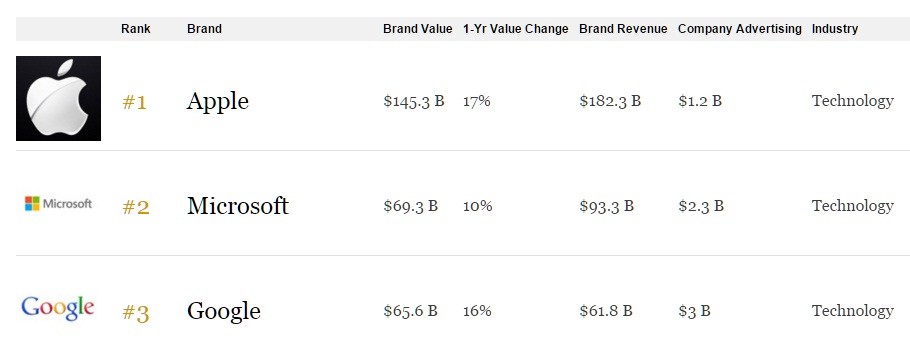This screenshot has width=910, height=360.
Task: Click the Google logo image
Action: coord(57,308)
